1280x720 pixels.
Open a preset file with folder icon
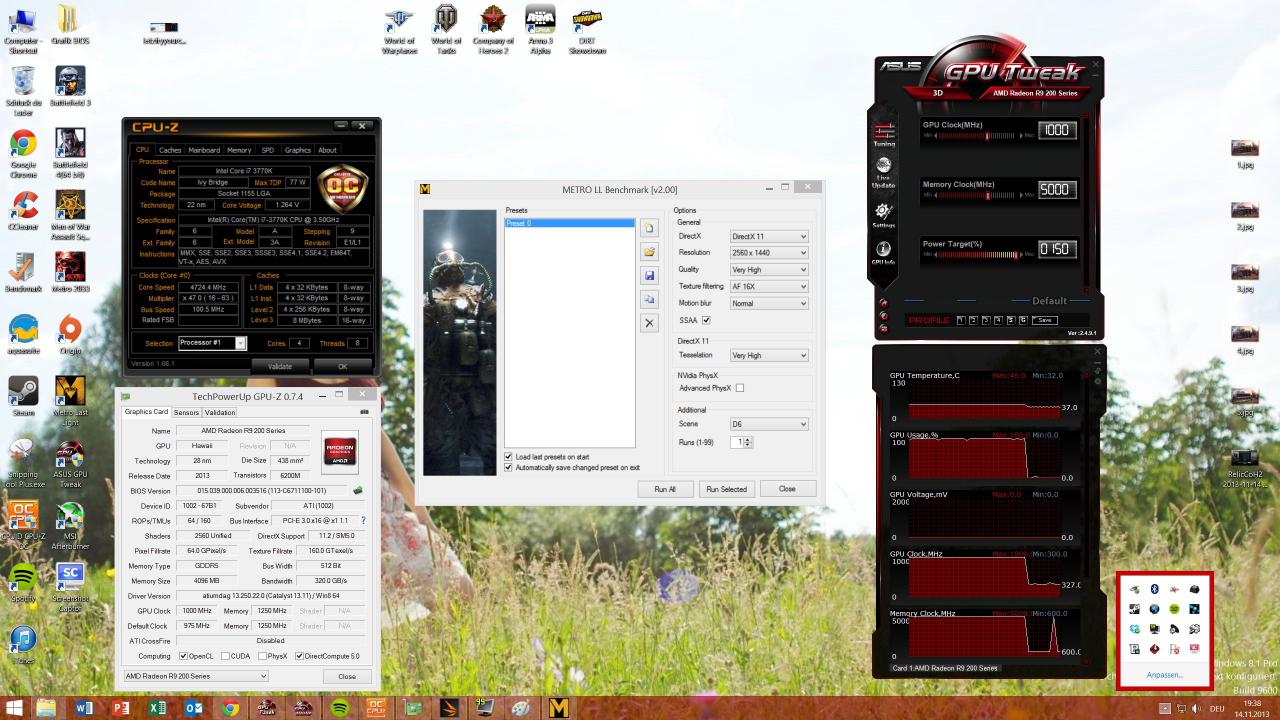point(649,252)
